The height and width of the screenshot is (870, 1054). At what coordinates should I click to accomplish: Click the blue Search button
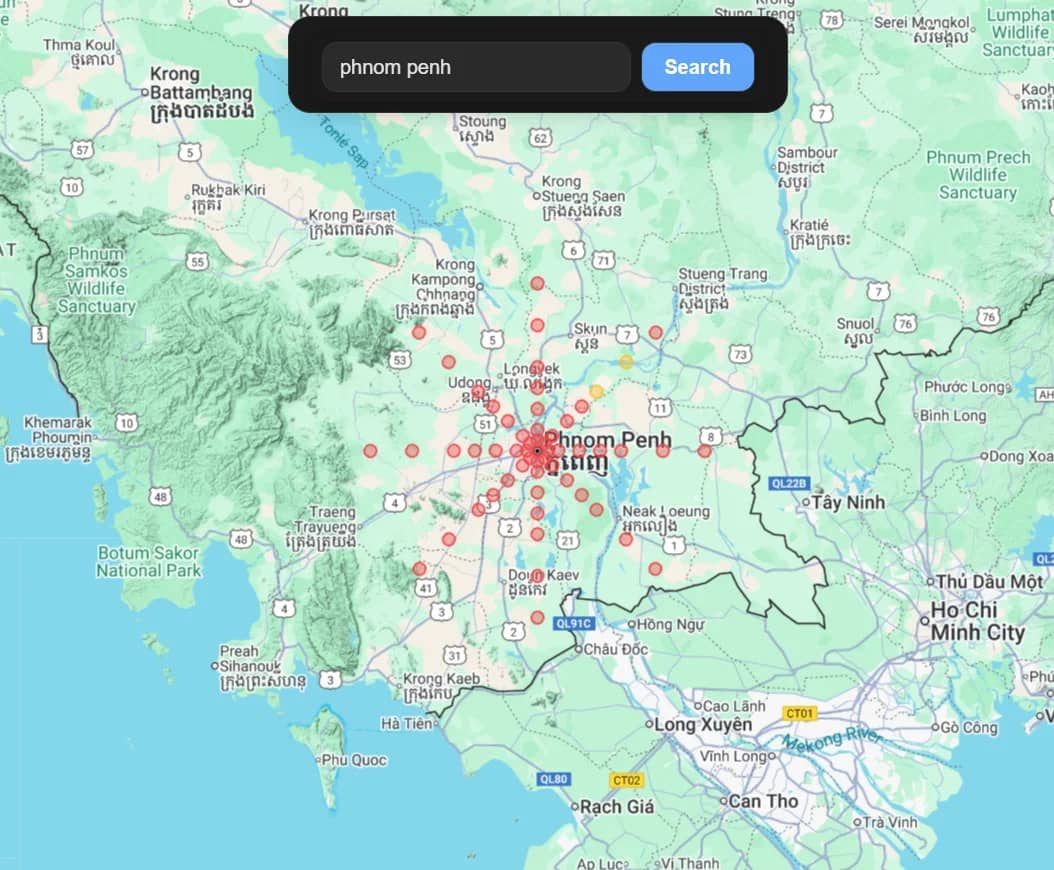(x=697, y=67)
